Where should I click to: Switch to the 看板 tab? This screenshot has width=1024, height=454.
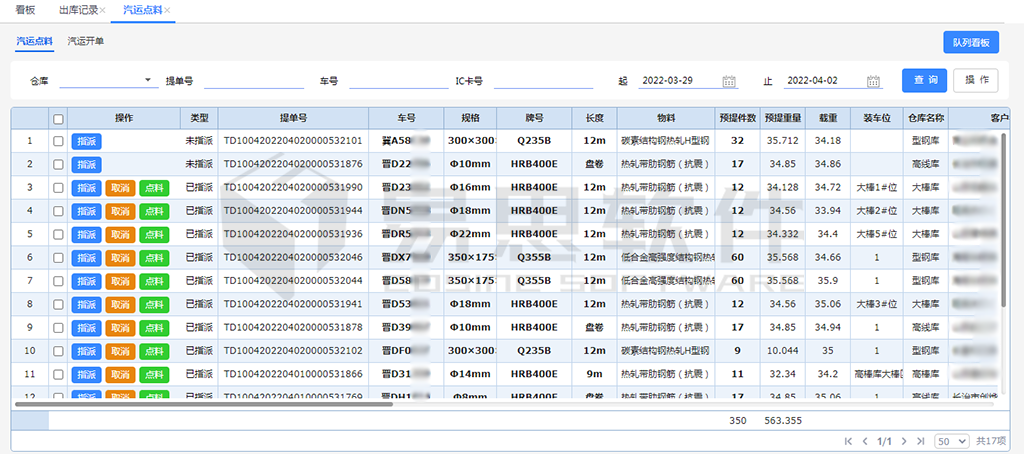25,10
